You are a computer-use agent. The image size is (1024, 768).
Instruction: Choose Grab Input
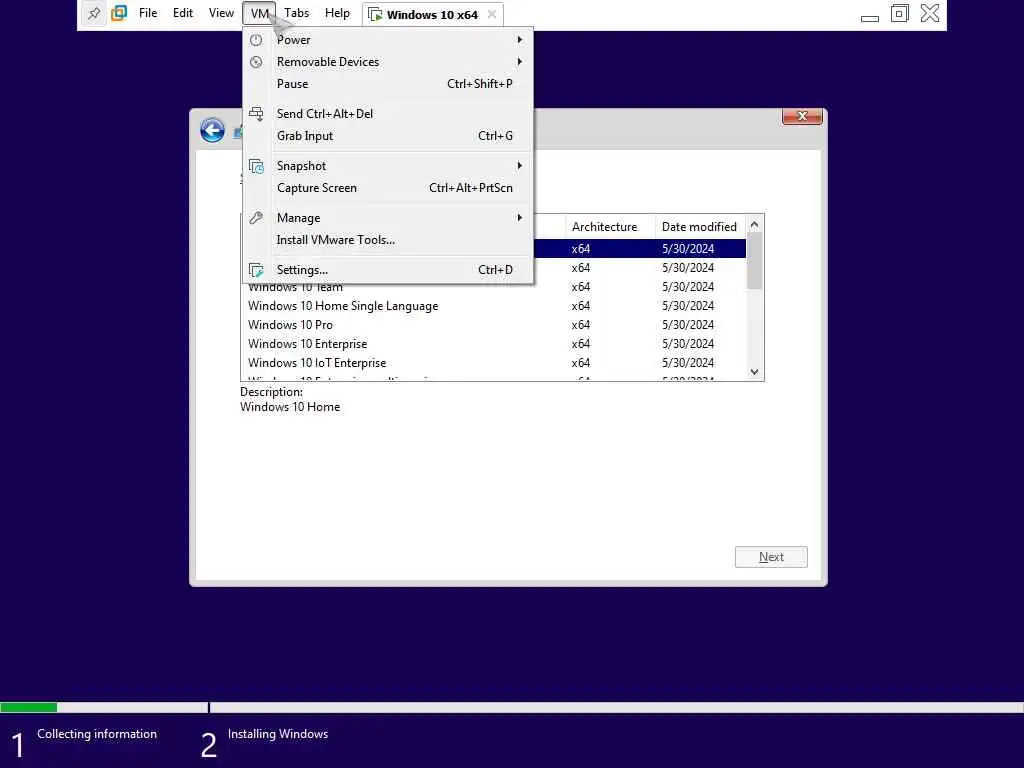click(388, 136)
